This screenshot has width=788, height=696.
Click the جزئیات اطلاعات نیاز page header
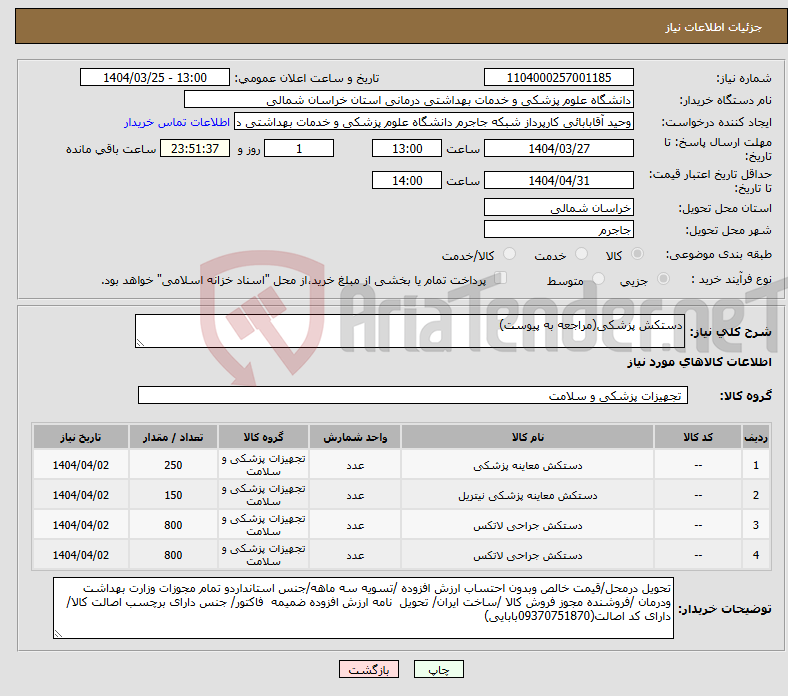713,27
